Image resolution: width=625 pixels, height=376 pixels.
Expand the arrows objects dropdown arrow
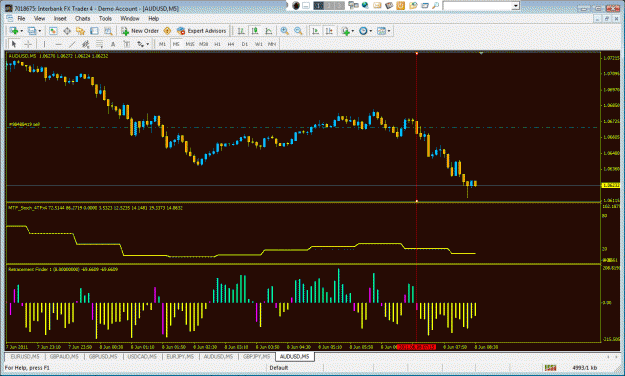pyautogui.click(x=148, y=44)
